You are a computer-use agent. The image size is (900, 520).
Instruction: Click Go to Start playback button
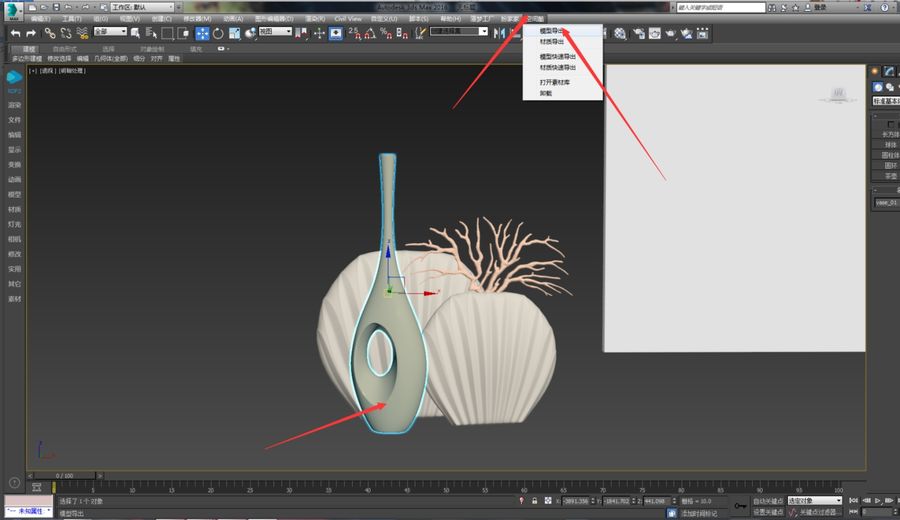854,500
